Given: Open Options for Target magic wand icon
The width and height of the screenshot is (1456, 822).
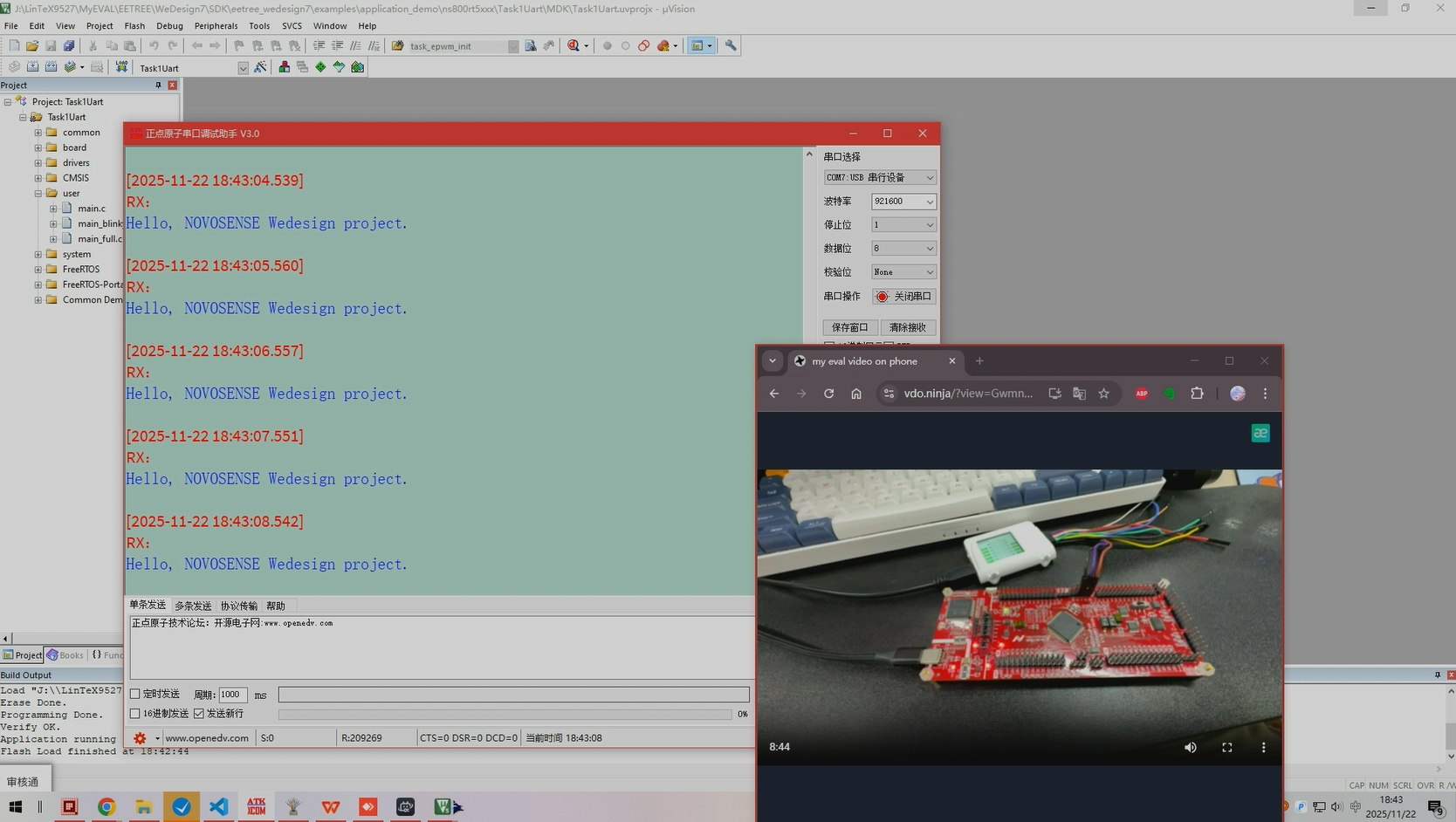Looking at the screenshot, I should (260, 67).
